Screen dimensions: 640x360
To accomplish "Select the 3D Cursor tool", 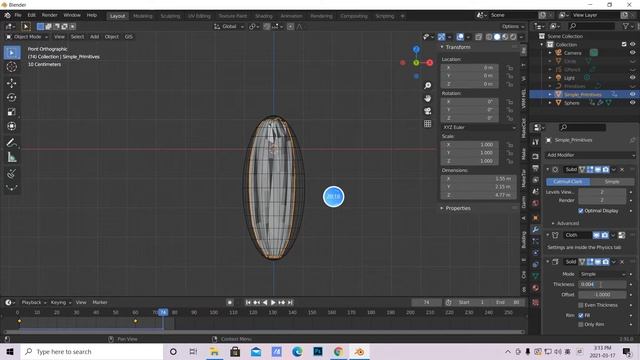I will 12,67.
